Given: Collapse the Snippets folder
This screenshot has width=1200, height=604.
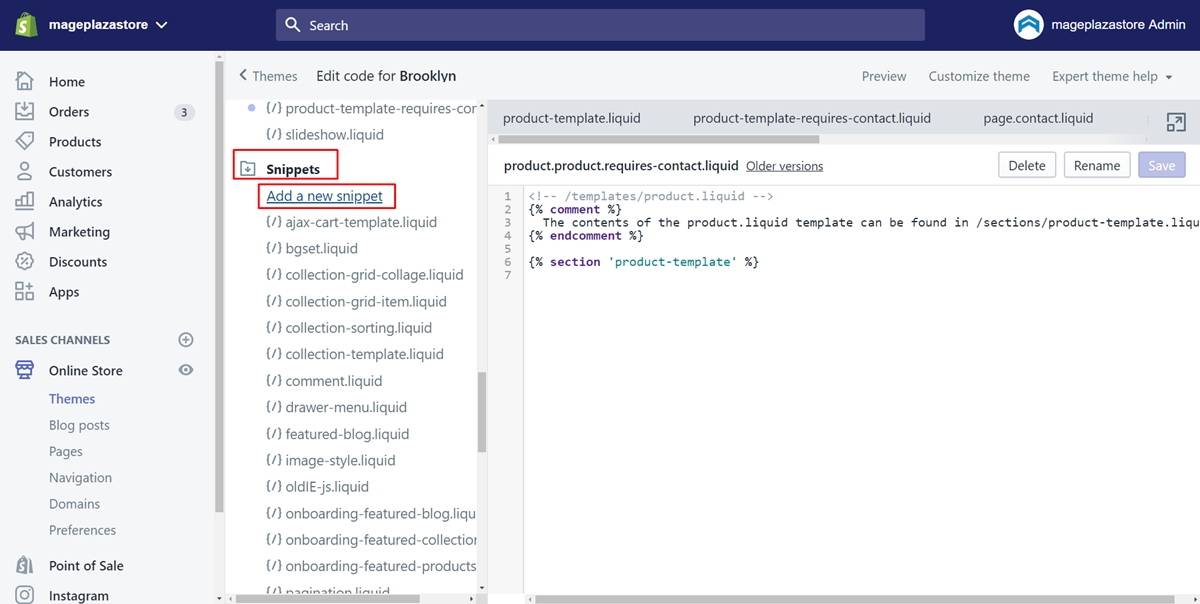Looking at the screenshot, I should tap(248, 170).
